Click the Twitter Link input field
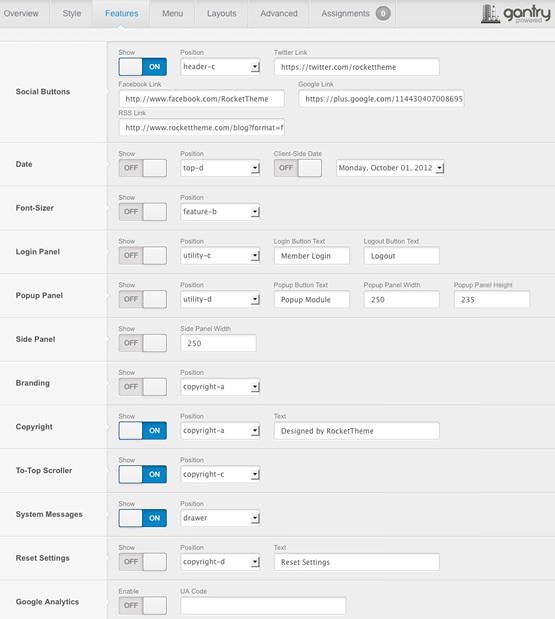555x619 pixels. [356, 67]
